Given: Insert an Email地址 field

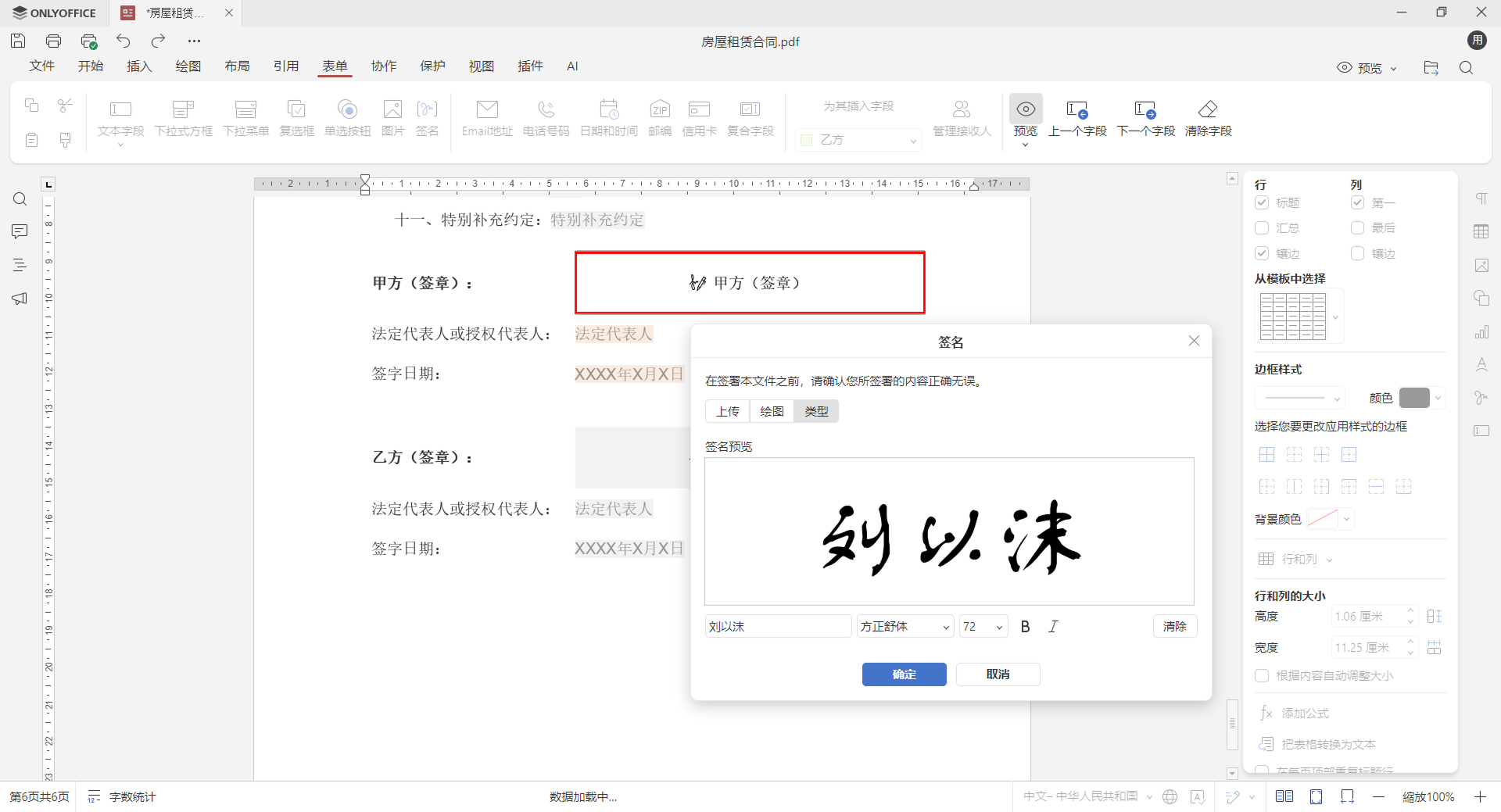Looking at the screenshot, I should coord(486,117).
